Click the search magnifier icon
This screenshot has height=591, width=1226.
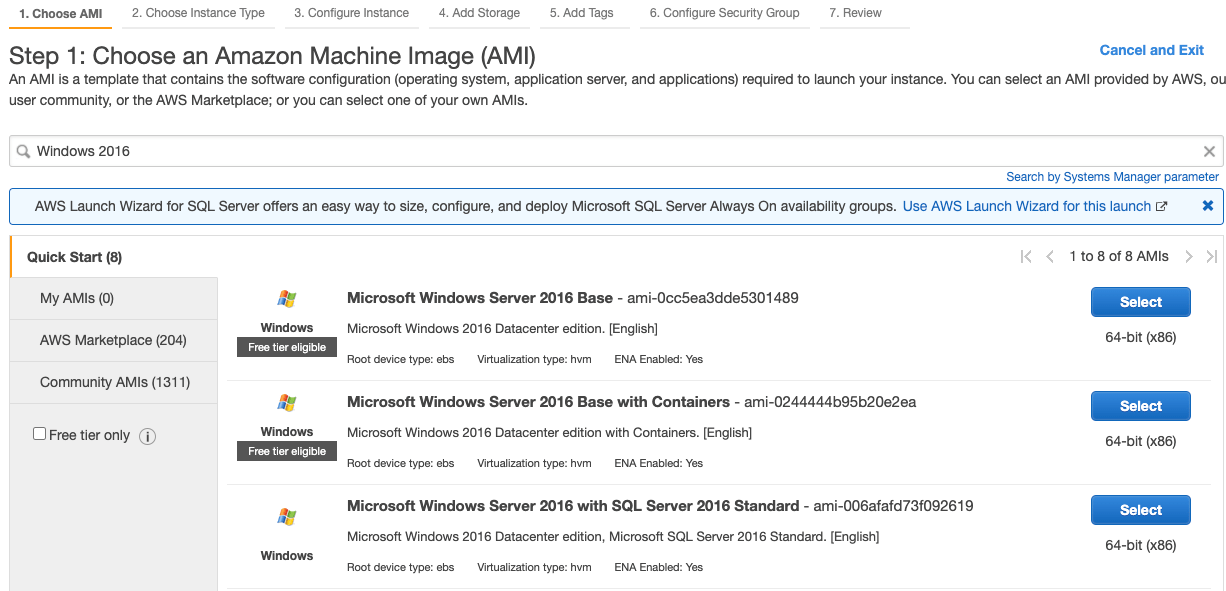pyautogui.click(x=23, y=151)
